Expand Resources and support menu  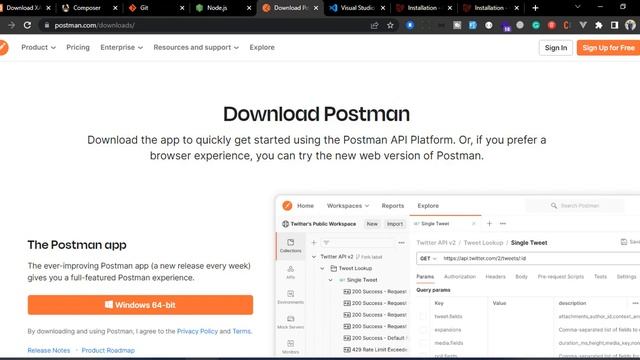point(196,47)
